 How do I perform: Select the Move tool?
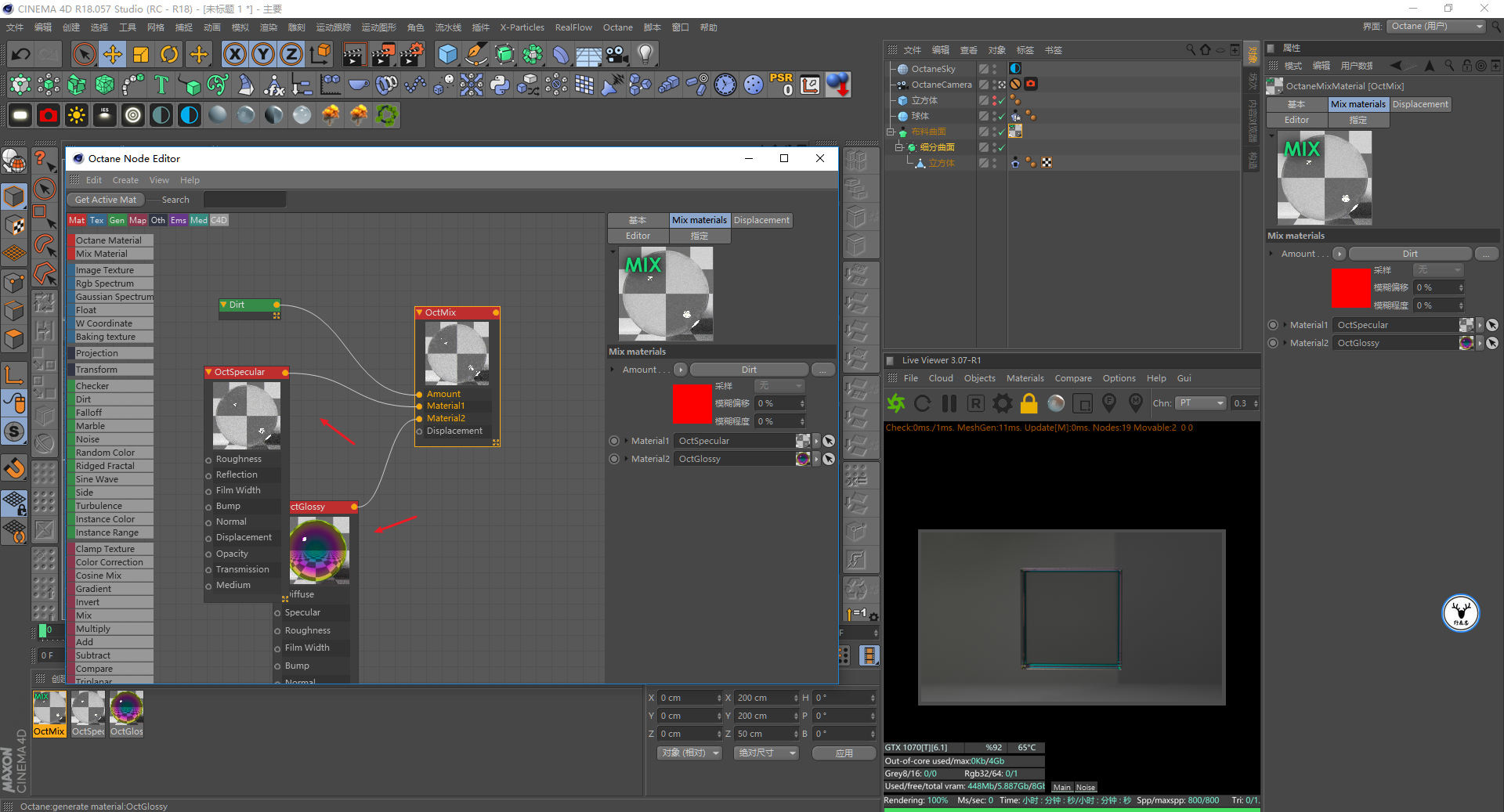point(113,55)
